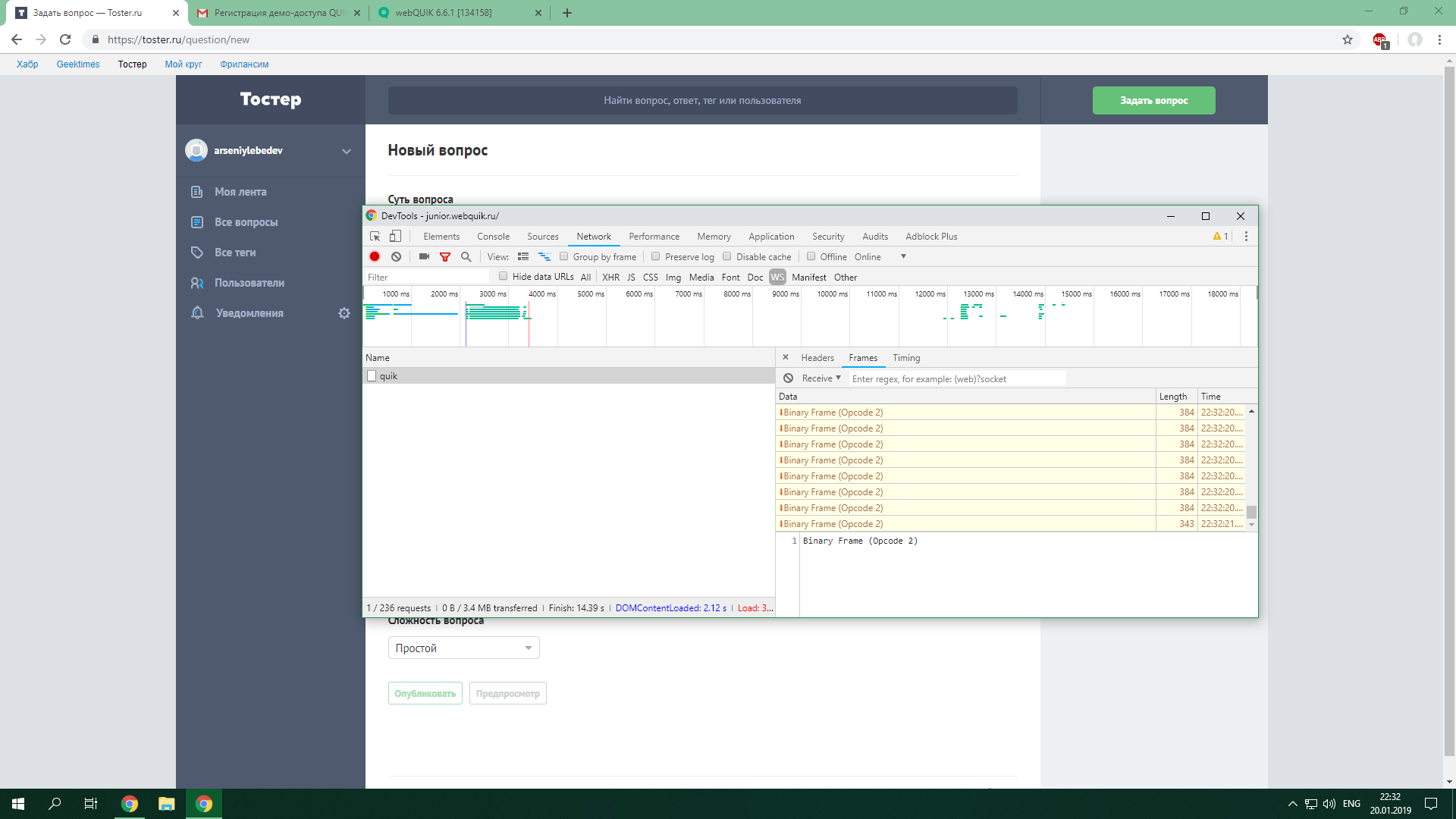Open the DevTools warnings indicator

coord(1220,237)
